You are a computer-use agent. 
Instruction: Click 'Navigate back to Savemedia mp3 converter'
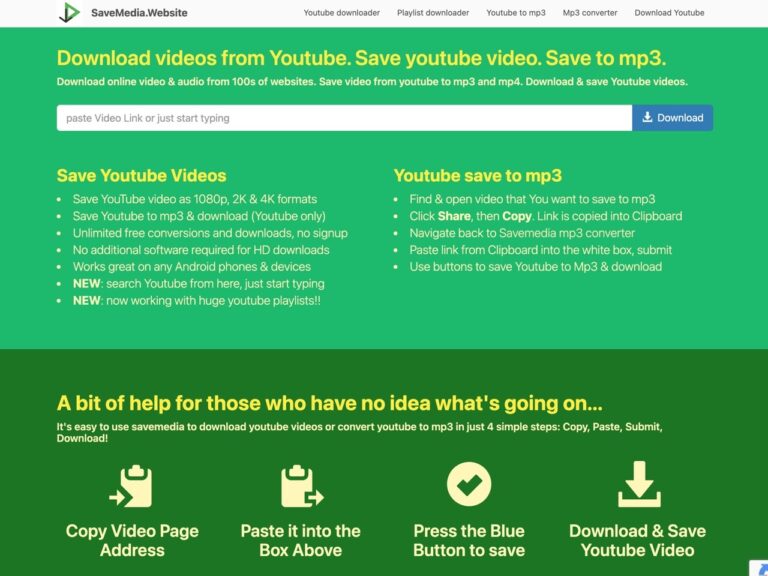[522, 233]
